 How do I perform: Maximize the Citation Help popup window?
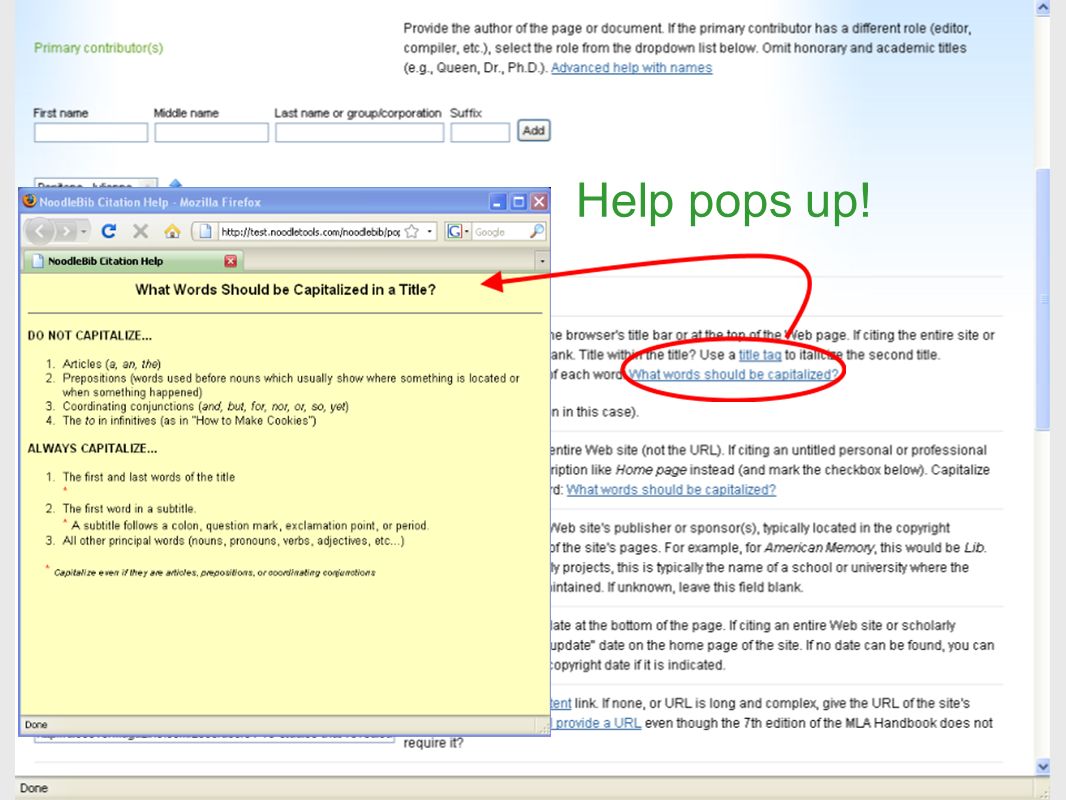point(519,202)
